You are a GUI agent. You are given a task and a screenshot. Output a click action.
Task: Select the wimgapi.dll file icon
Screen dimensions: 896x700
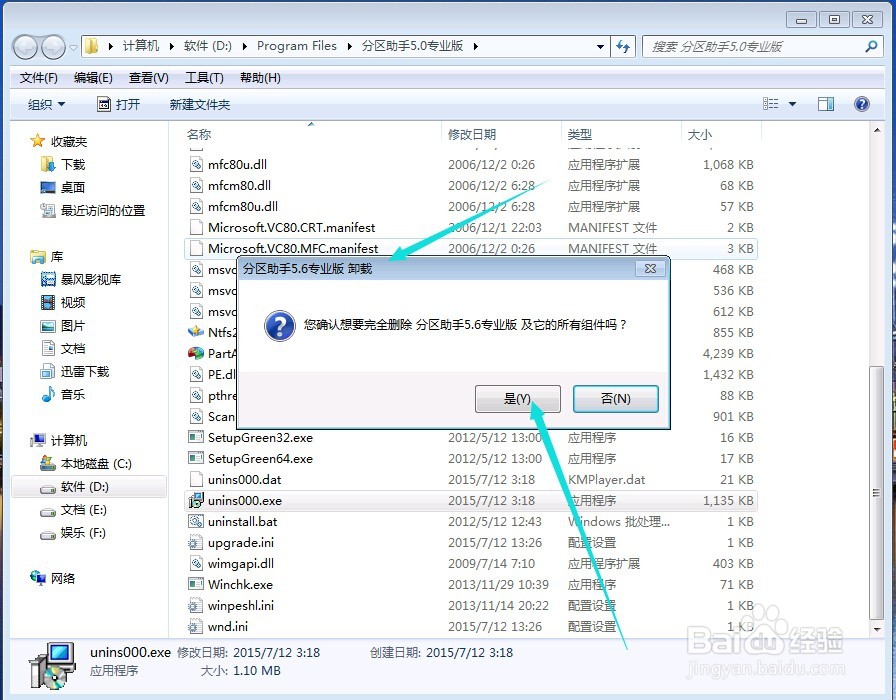[196, 563]
